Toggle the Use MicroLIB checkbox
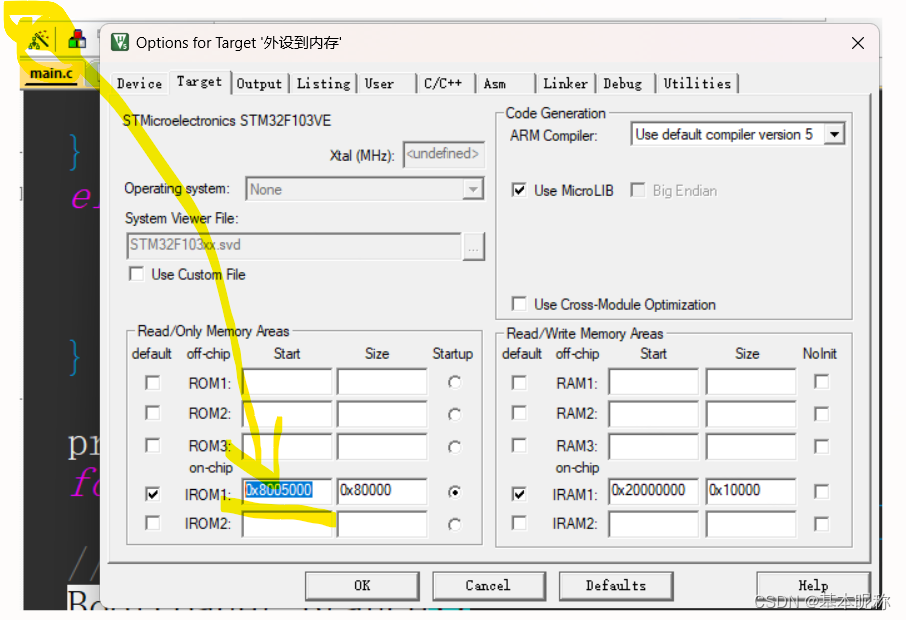Image resolution: width=906 pixels, height=620 pixels. [x=519, y=190]
